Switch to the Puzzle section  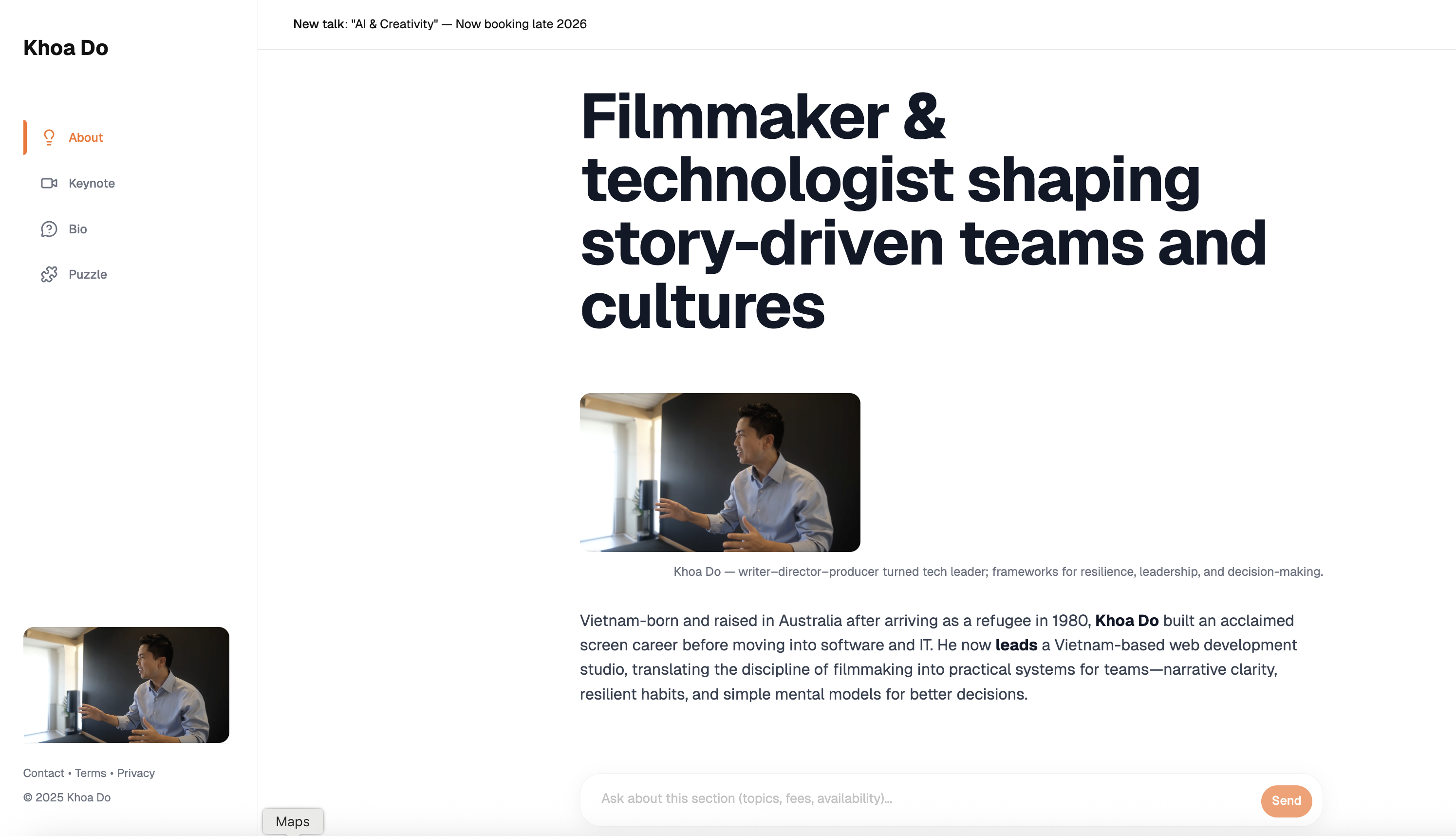point(87,274)
